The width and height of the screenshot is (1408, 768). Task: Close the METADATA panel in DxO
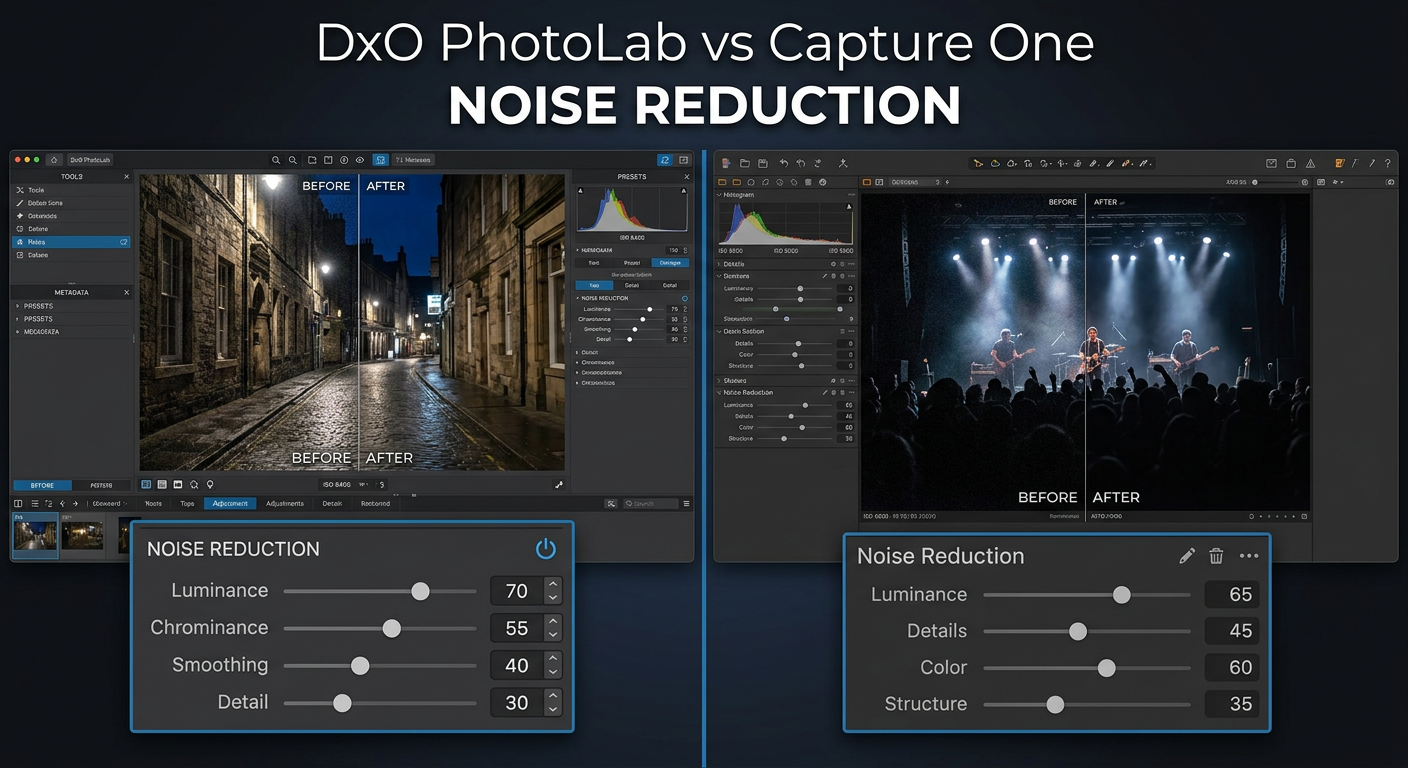126,293
